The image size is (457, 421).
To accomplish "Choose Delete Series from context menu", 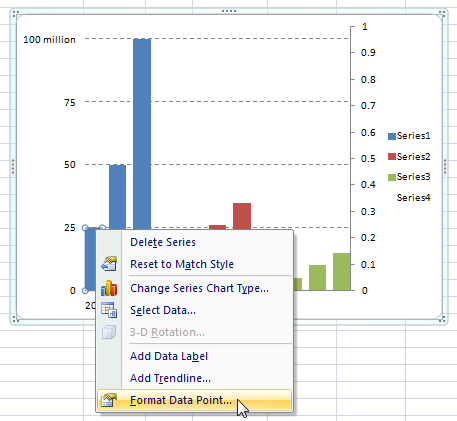I will 163,242.
